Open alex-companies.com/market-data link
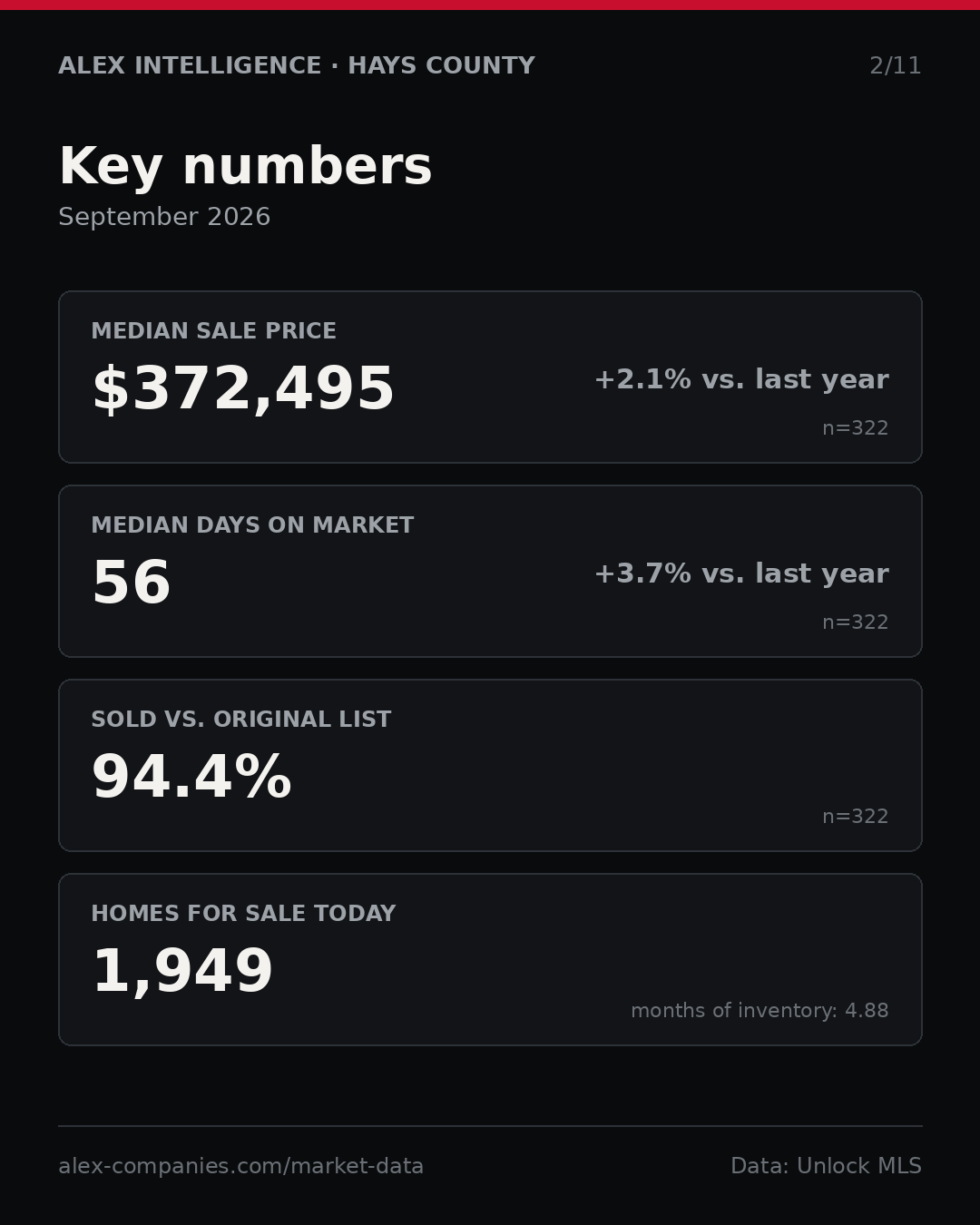 click(241, 1166)
